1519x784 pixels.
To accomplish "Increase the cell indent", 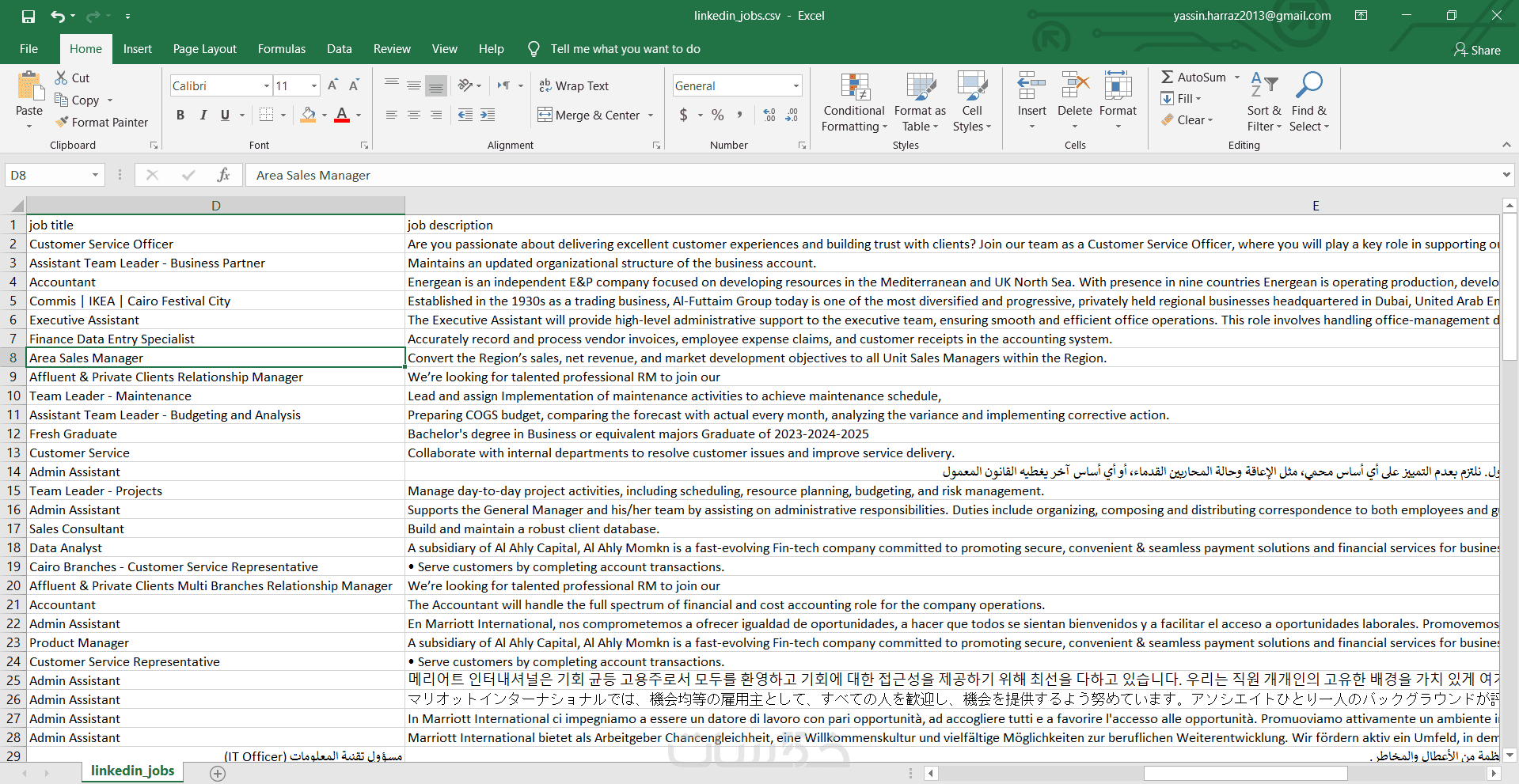I will pos(488,115).
